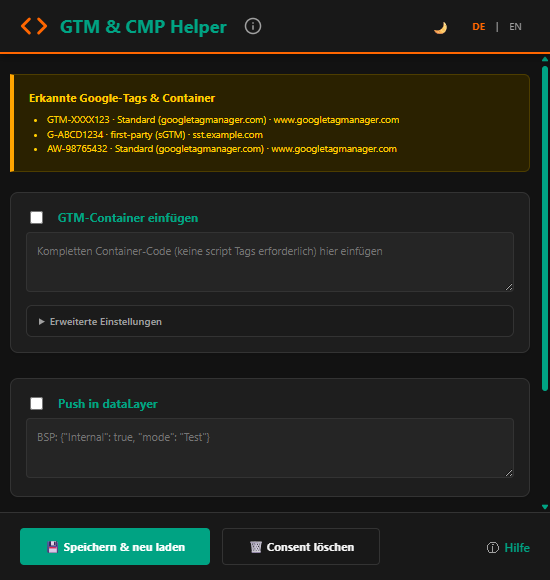This screenshot has height=580, width=550.
Task: Click the Erkannte Google-Tags & Container heading
Action: point(122,98)
